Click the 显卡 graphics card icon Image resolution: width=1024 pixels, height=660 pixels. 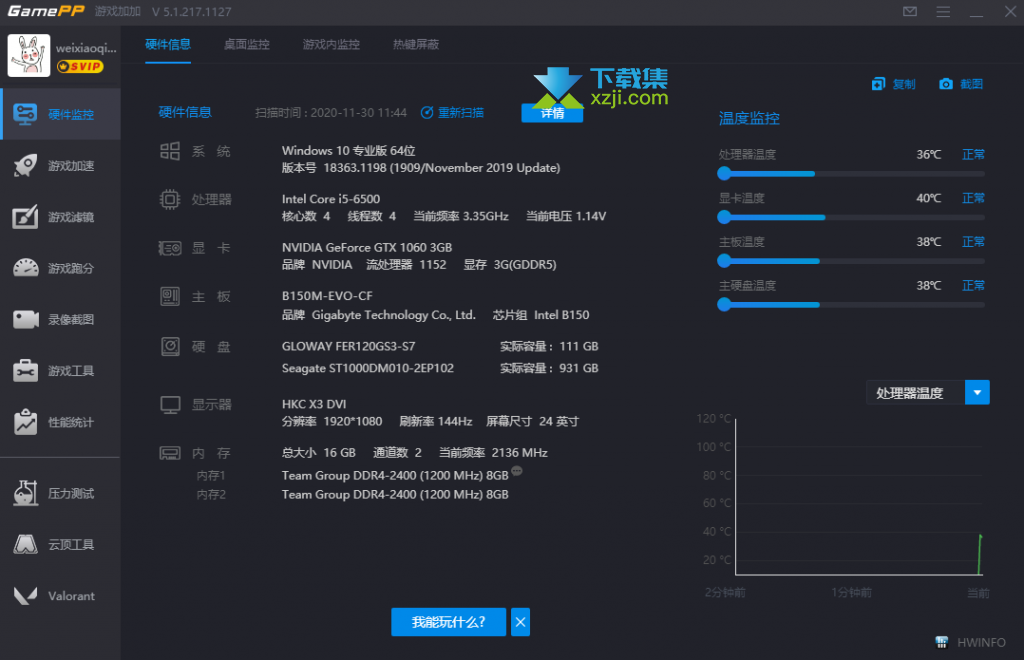click(170, 248)
